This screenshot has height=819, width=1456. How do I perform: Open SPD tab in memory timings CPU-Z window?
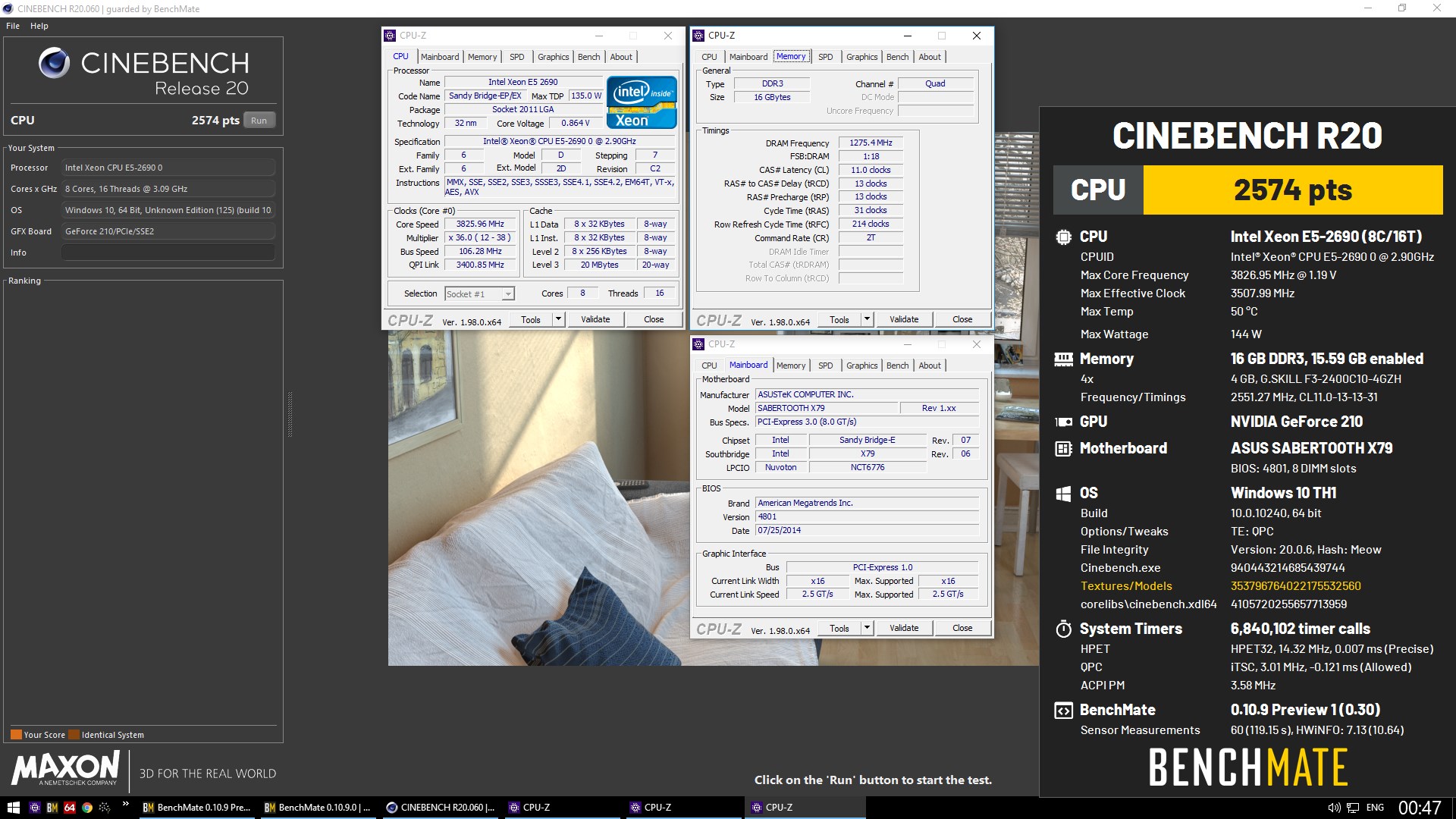click(826, 57)
